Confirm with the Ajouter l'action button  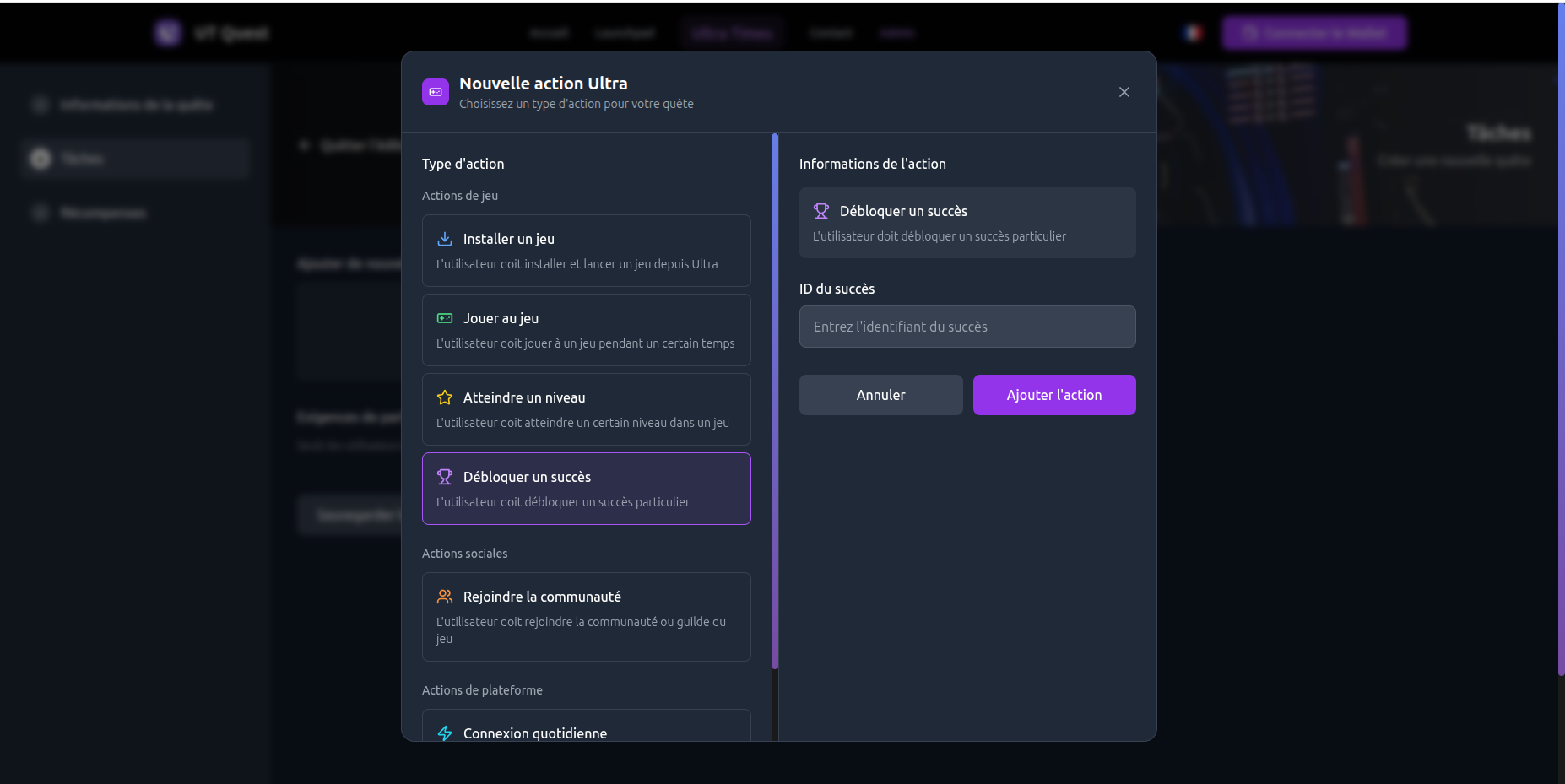1054,394
